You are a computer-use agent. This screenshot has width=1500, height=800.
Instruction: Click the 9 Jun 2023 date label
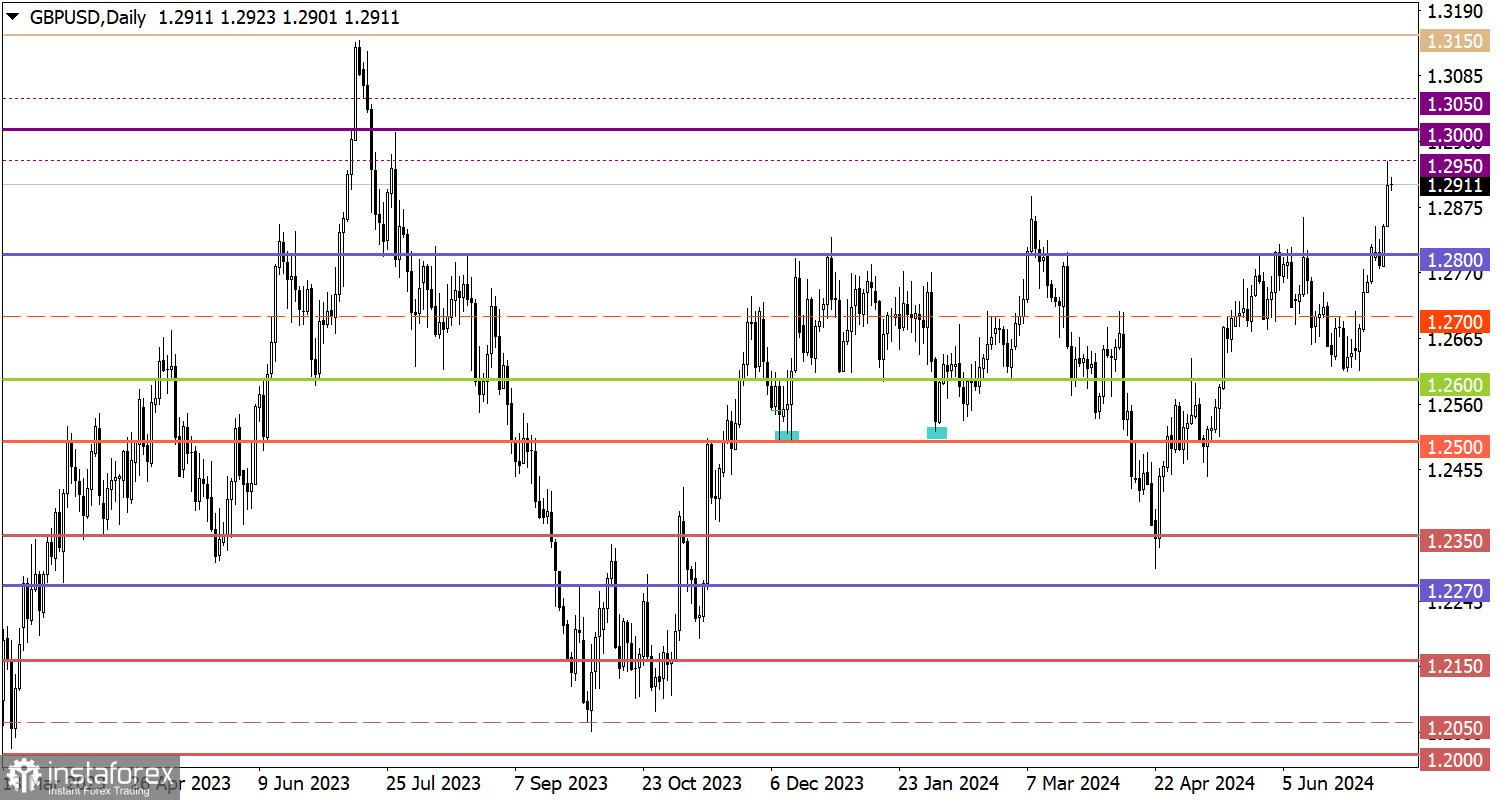tap(303, 783)
